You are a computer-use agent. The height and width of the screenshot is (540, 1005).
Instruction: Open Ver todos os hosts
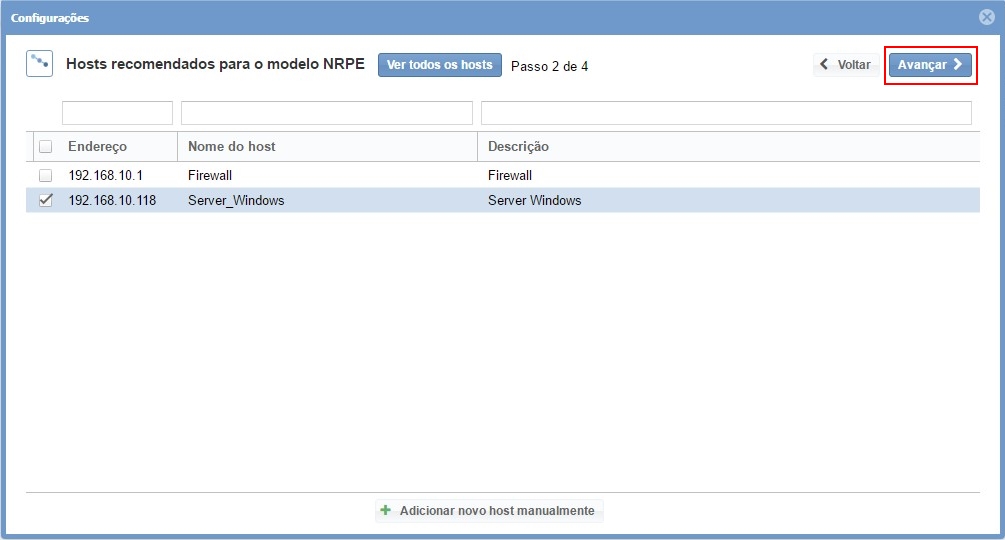pos(439,65)
